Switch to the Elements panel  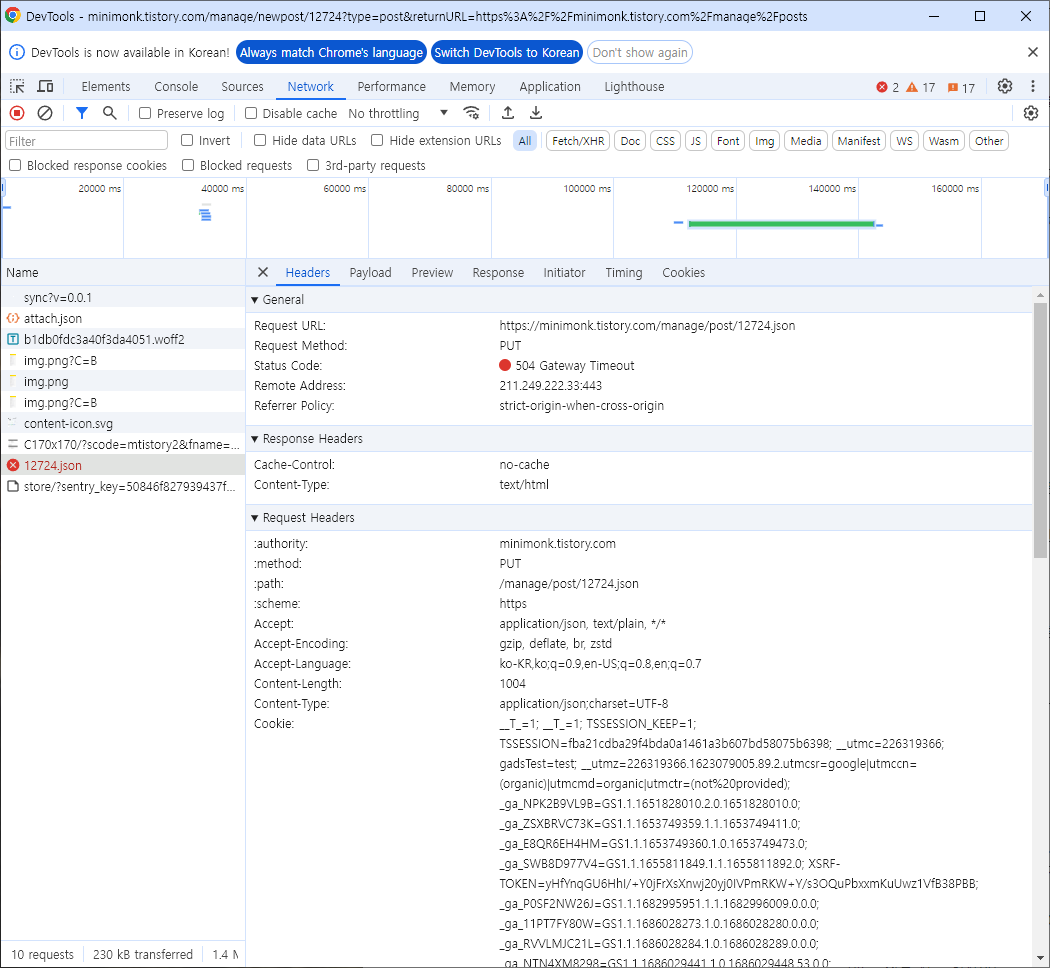(x=106, y=86)
